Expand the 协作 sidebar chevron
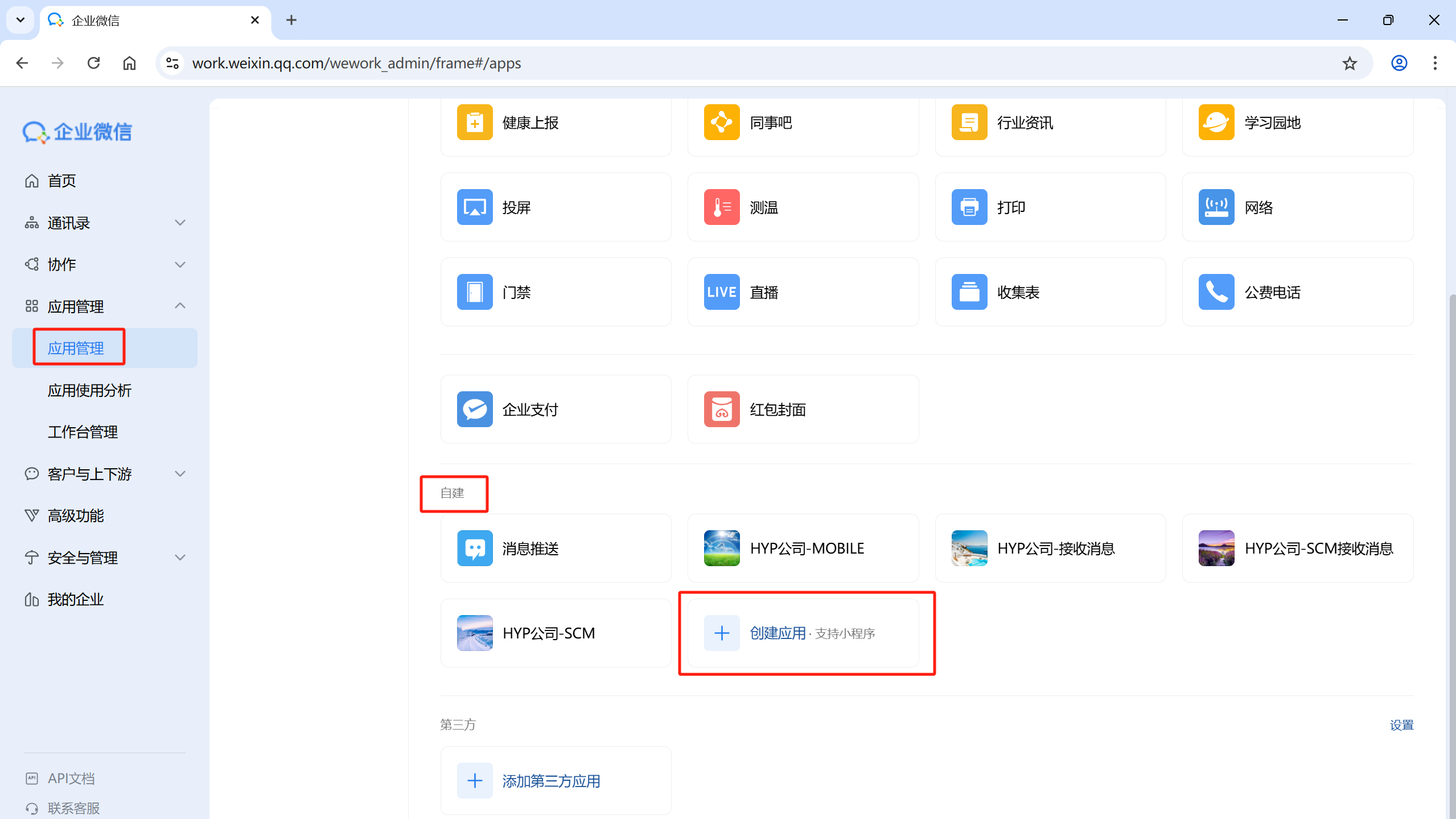1456x819 pixels. (180, 264)
